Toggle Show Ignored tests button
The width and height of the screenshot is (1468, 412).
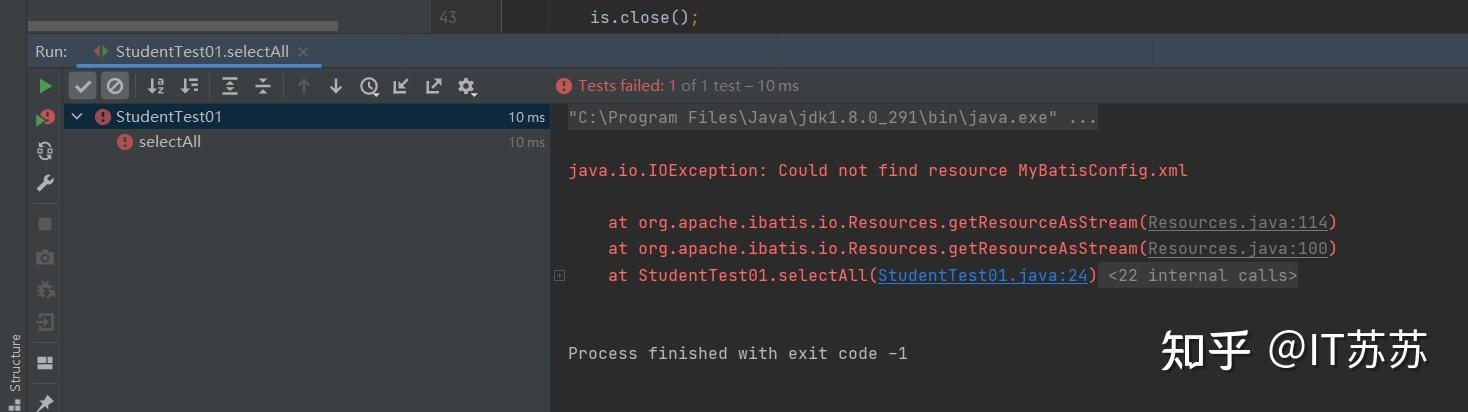[x=115, y=86]
